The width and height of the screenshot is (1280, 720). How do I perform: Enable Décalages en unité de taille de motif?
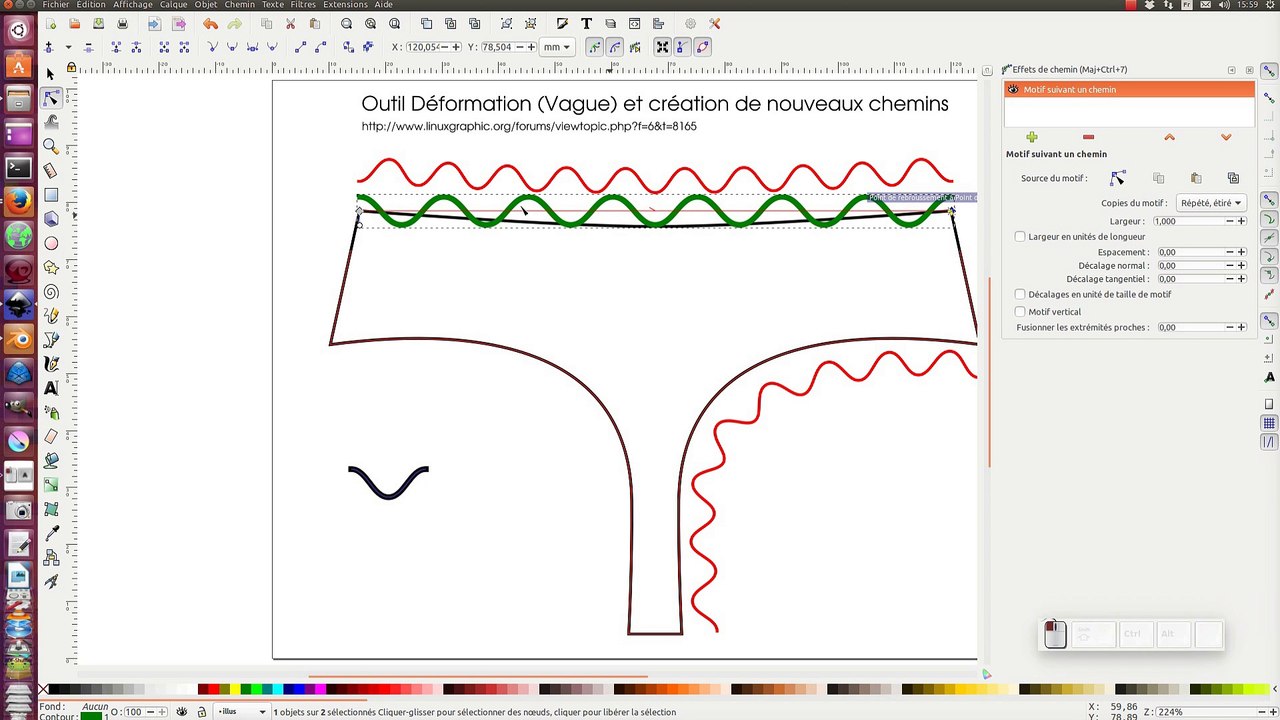[x=1020, y=295]
